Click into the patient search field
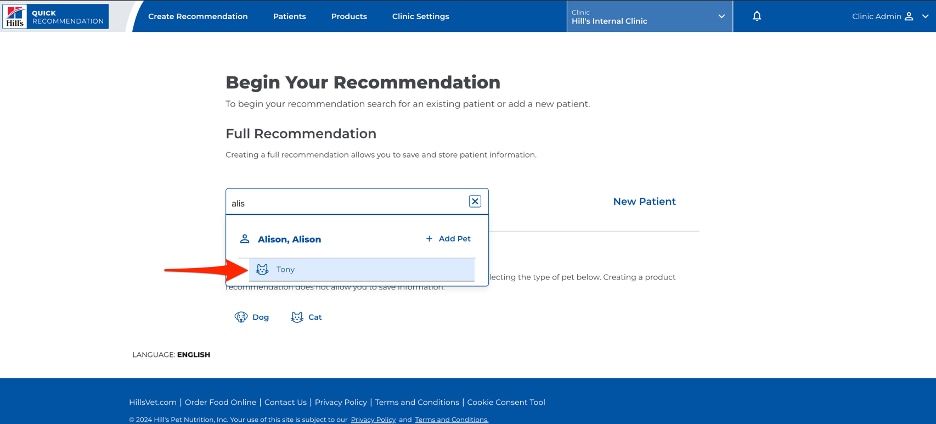Viewport: 936px width, 424px height. (346, 202)
